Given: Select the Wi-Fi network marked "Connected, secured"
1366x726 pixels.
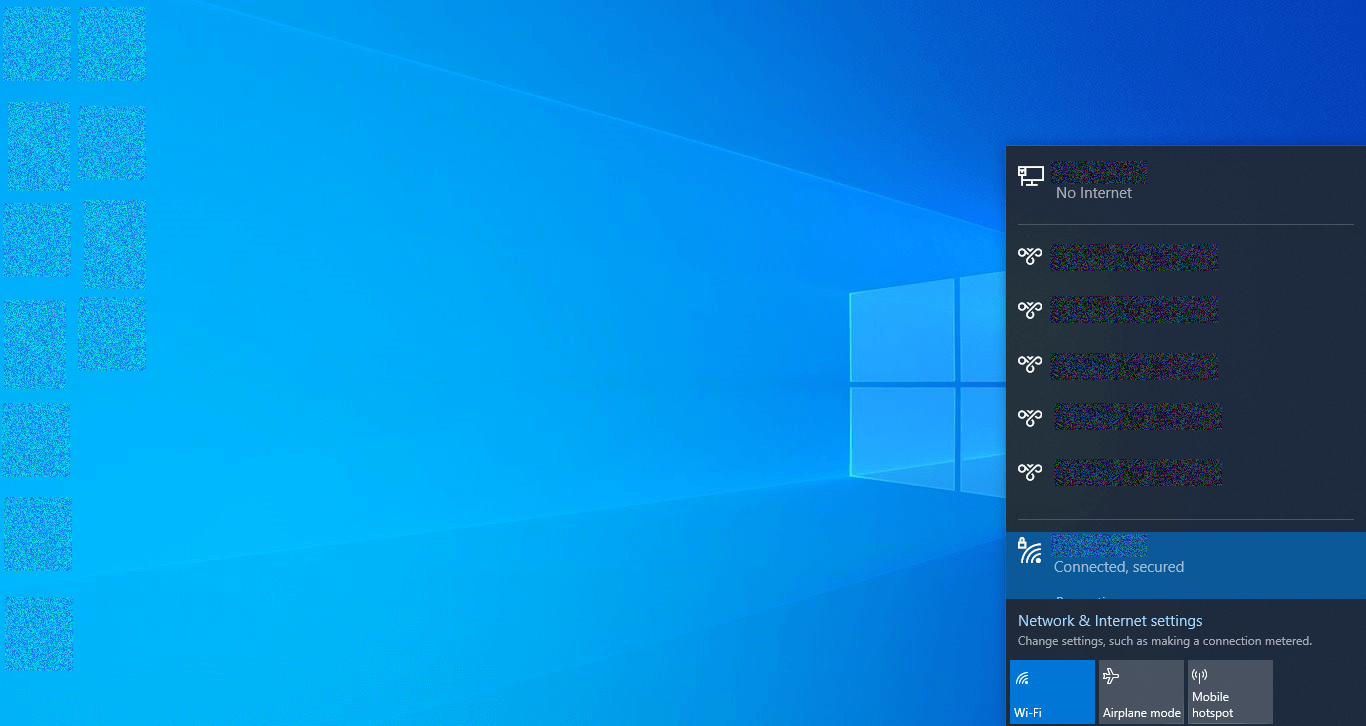Looking at the screenshot, I should pyautogui.click(x=1186, y=565).
